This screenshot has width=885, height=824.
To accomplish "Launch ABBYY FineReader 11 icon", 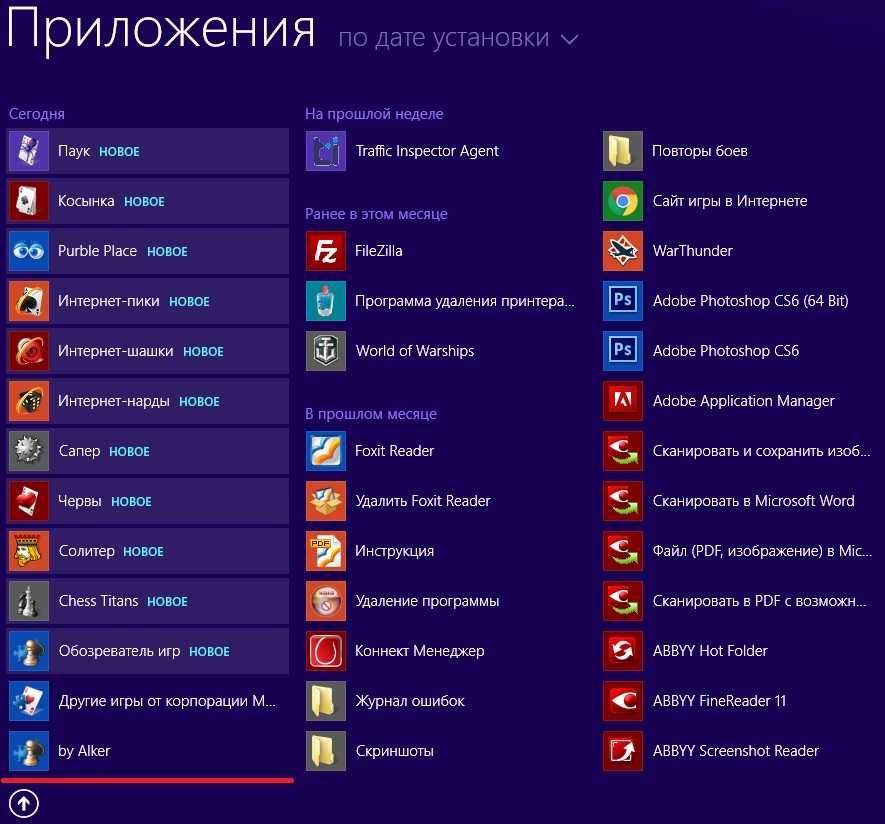I will pos(623,701).
